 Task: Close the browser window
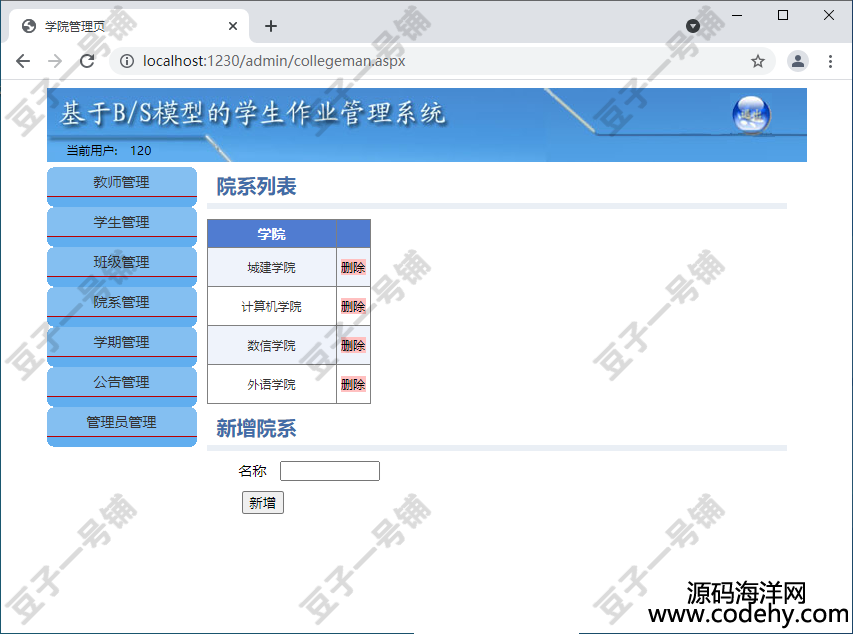(829, 15)
